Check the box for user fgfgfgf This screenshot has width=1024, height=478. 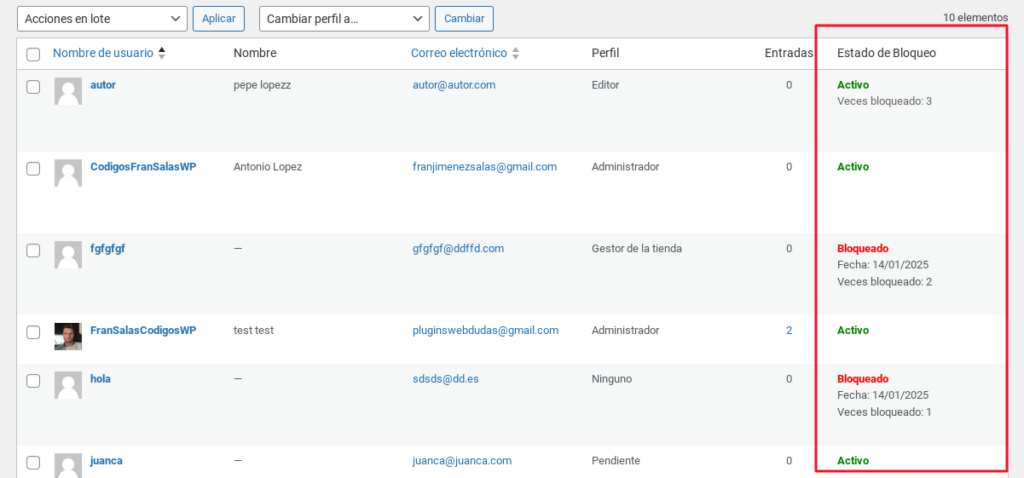[x=33, y=250]
